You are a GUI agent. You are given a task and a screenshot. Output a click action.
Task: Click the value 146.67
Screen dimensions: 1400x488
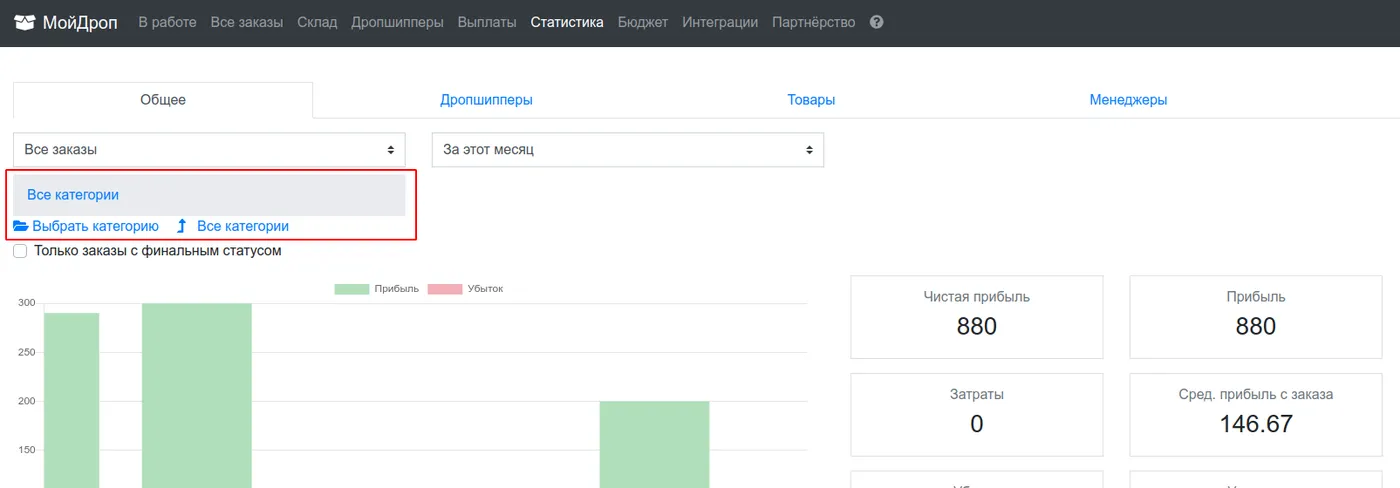1256,424
